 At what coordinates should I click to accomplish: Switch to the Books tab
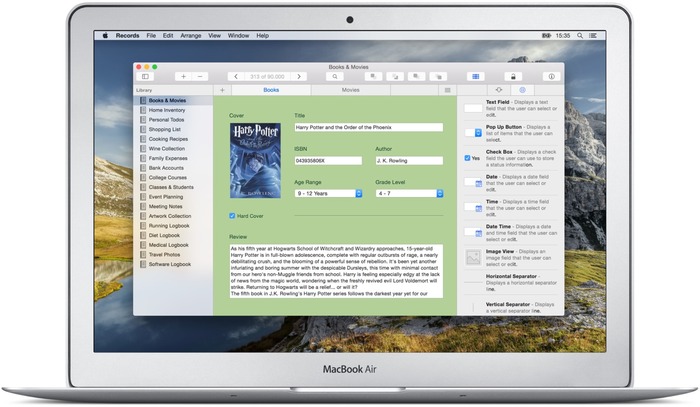pos(271,90)
